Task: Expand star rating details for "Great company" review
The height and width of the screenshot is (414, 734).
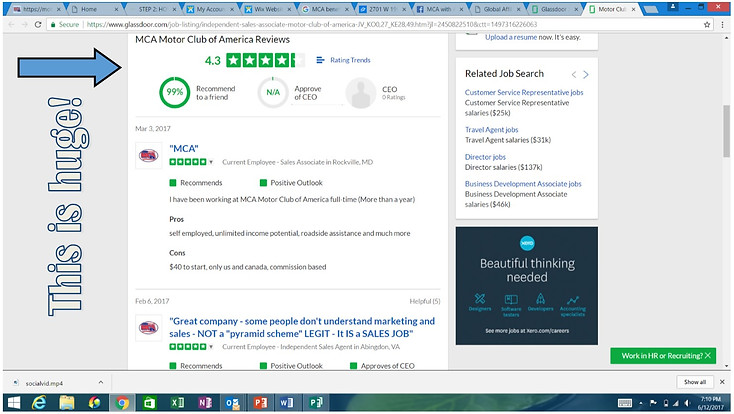Action: (211, 347)
